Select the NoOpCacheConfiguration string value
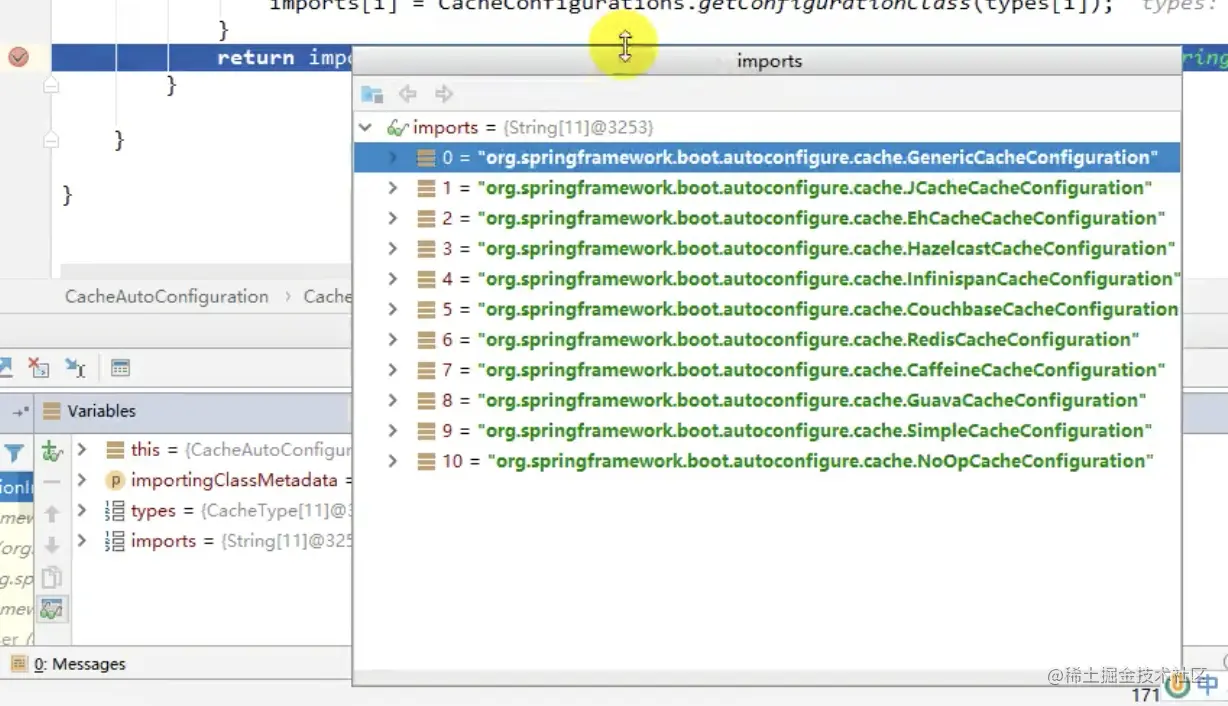The image size is (1228, 706). coord(821,461)
